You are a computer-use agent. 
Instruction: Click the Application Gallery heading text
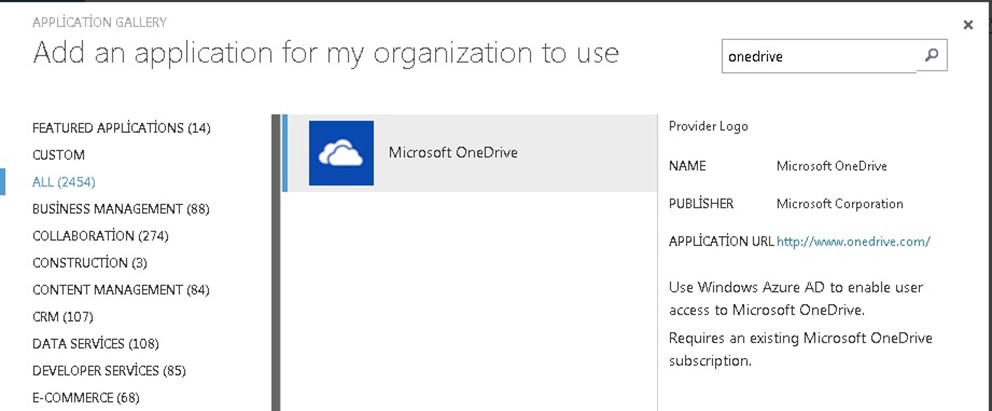pyautogui.click(x=99, y=22)
